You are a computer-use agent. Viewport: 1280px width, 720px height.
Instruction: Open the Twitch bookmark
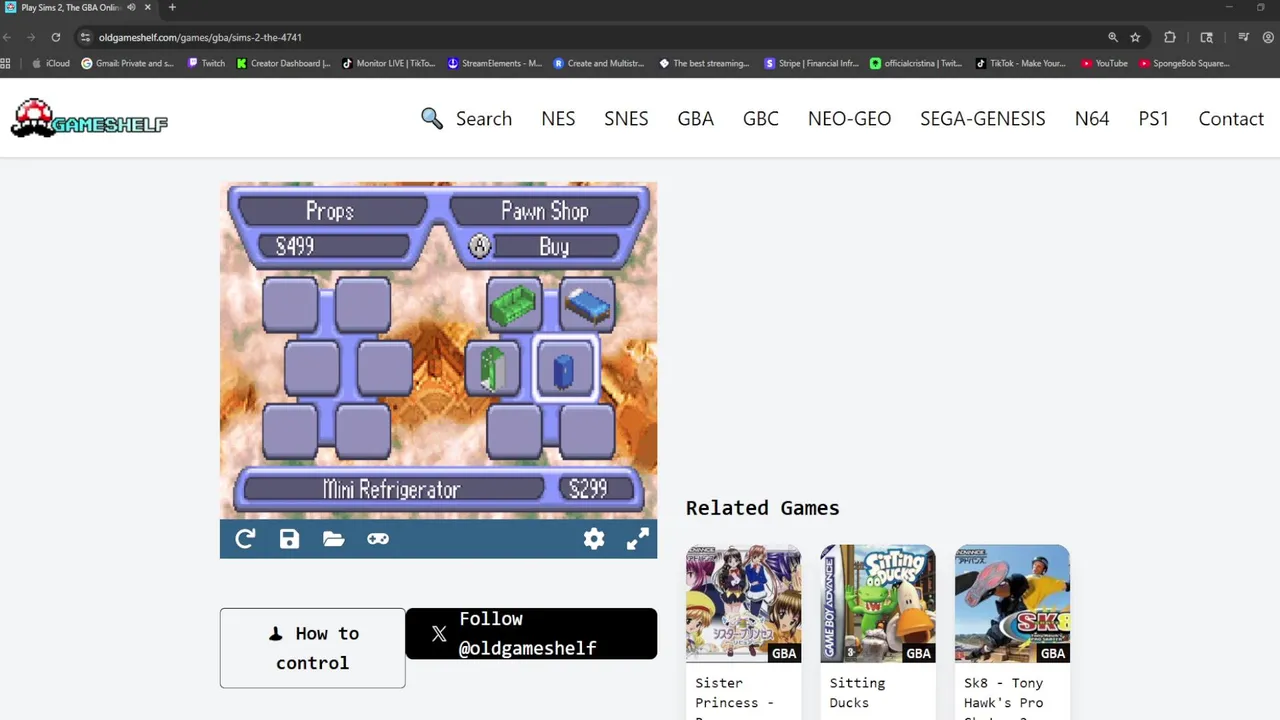click(x=206, y=63)
